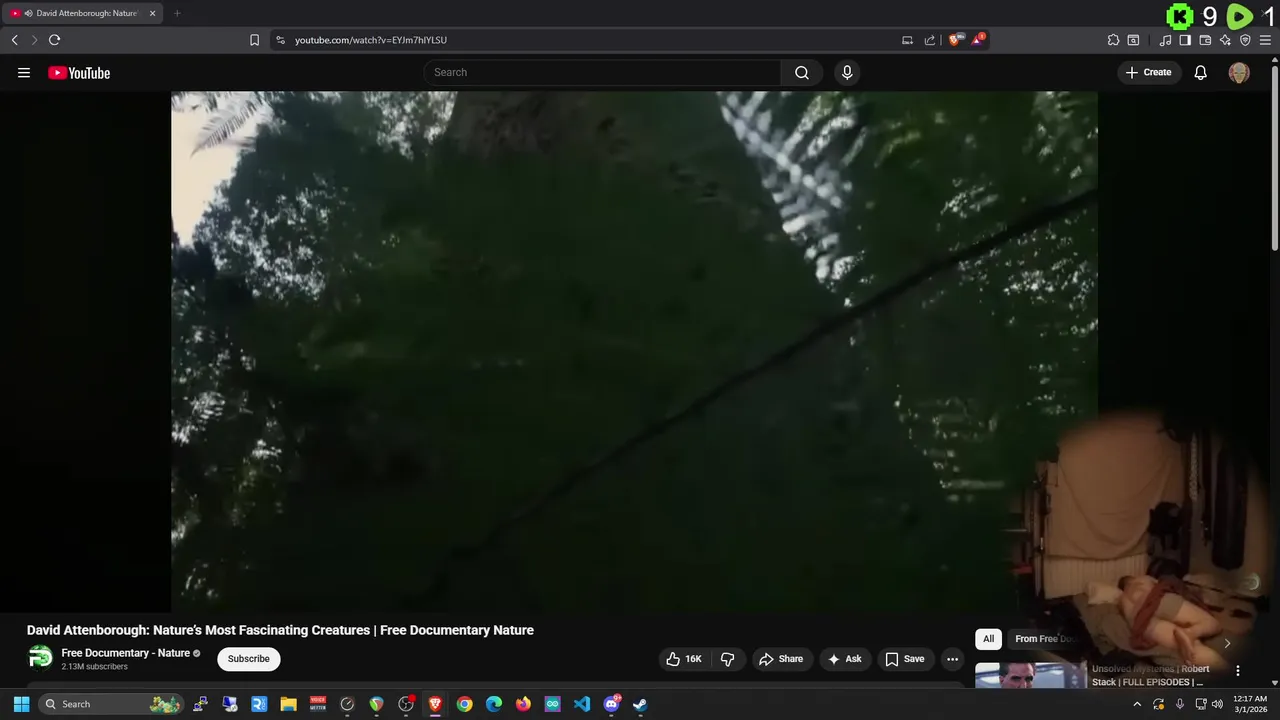Bookmark this page icon in address bar

pyautogui.click(x=254, y=40)
